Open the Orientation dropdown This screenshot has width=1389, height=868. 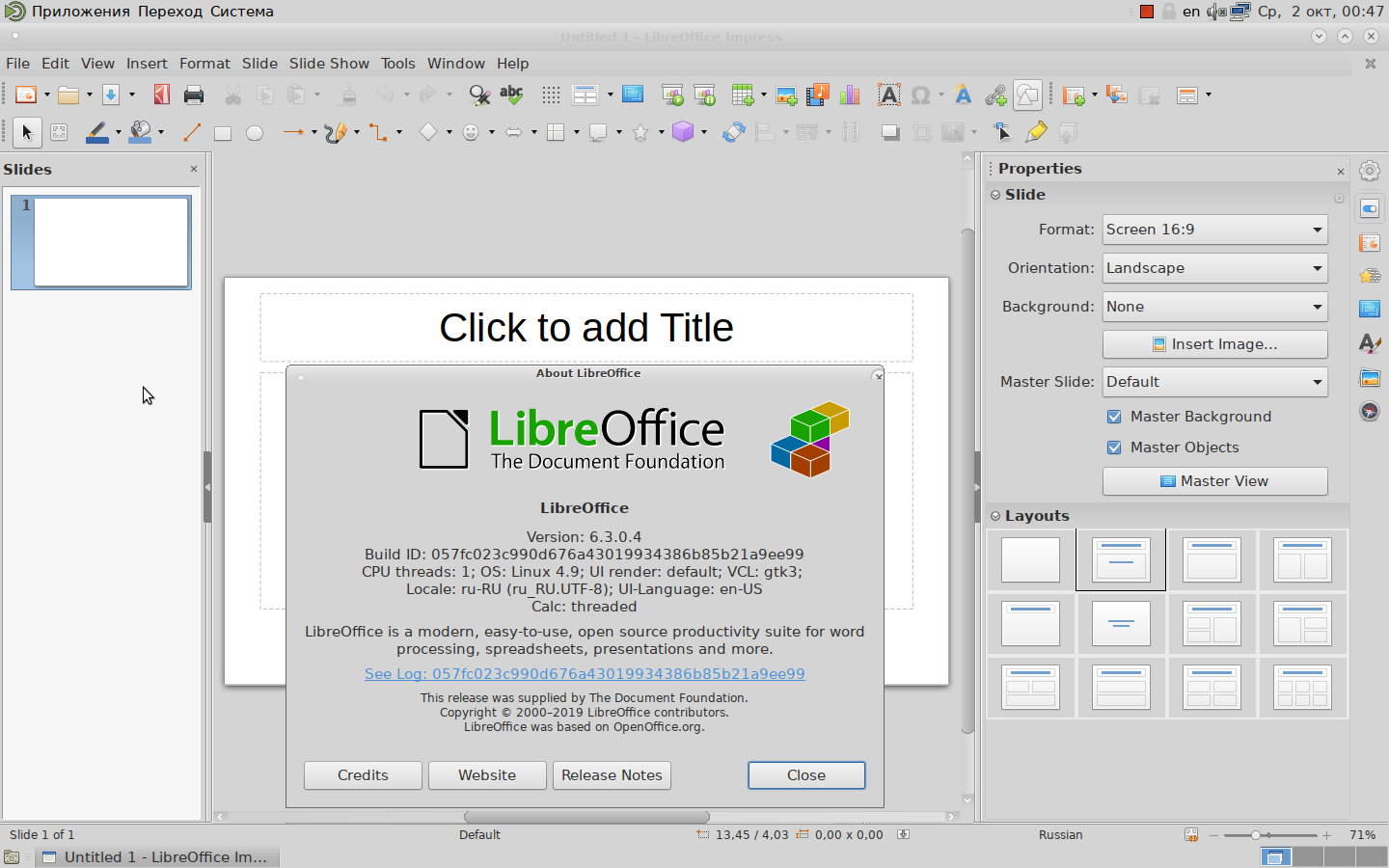tap(1215, 268)
